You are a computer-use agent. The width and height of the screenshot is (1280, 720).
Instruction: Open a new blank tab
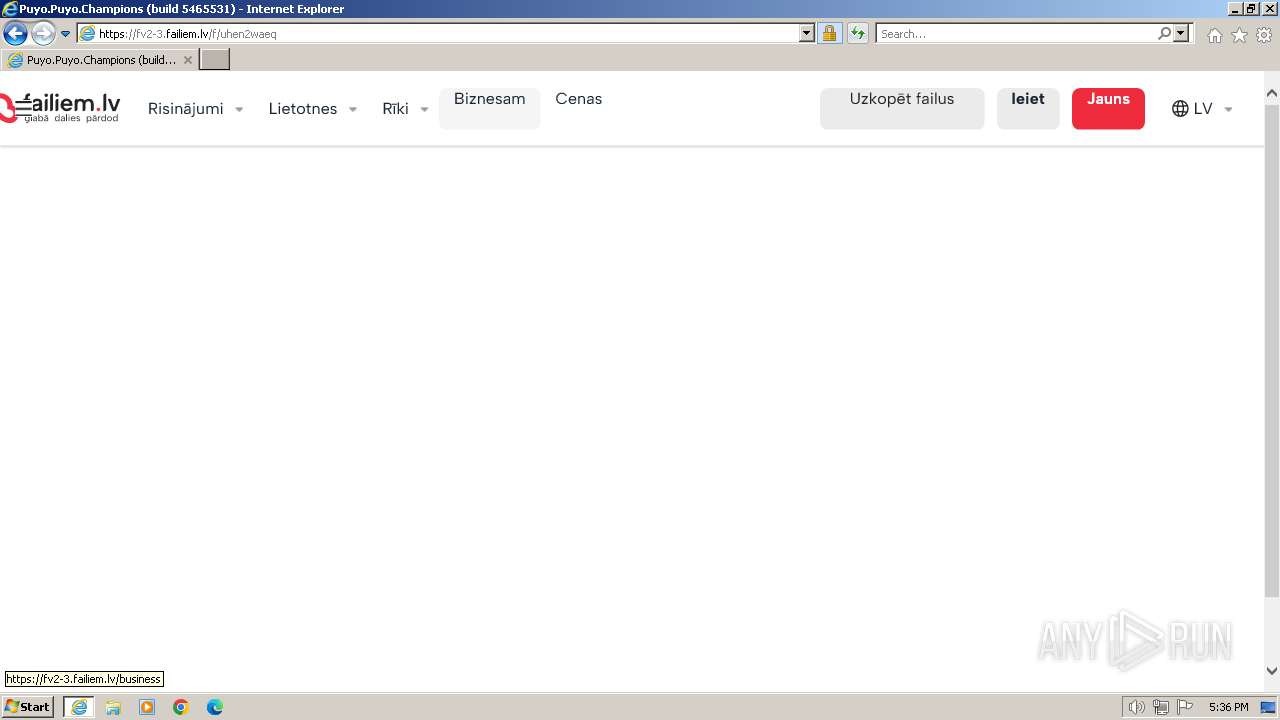pyautogui.click(x=215, y=60)
